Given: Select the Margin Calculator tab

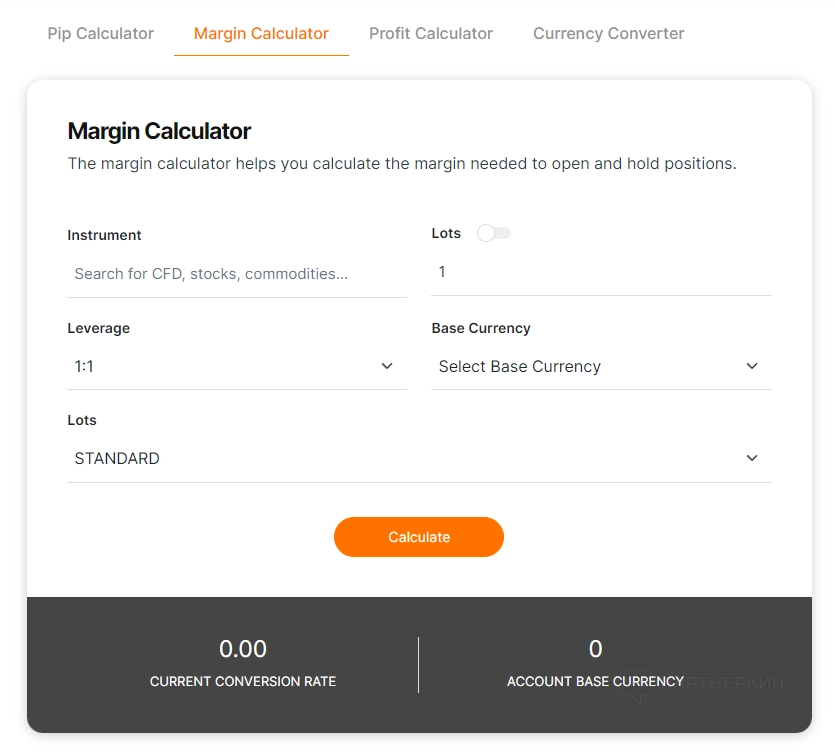Looking at the screenshot, I should point(261,33).
